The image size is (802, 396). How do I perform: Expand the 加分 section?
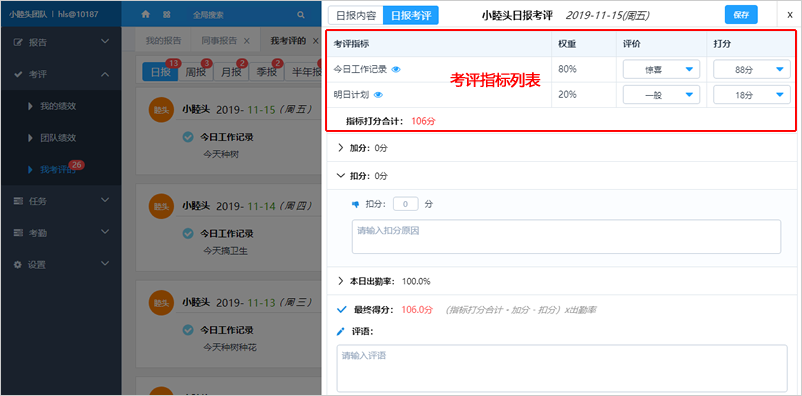tap(341, 148)
